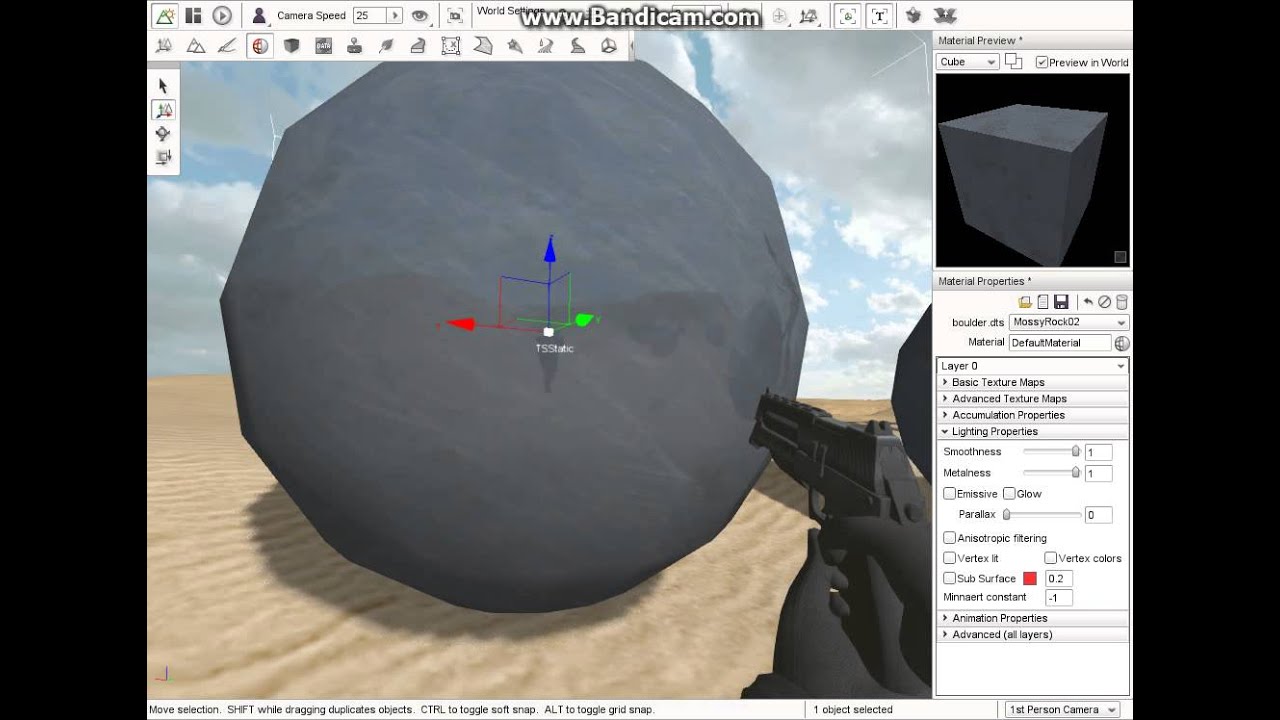The image size is (1280, 720).
Task: Collapse Lighting Properties section
Action: tap(1033, 431)
